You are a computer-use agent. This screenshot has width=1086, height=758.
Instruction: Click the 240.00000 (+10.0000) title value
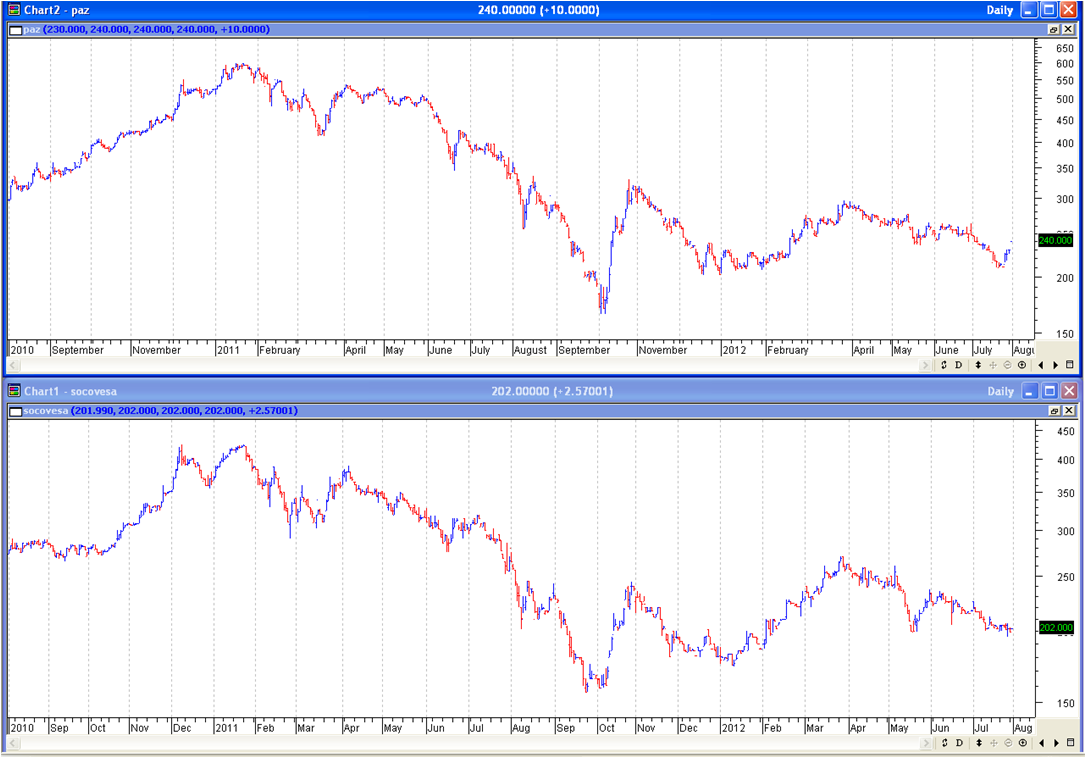[539, 10]
